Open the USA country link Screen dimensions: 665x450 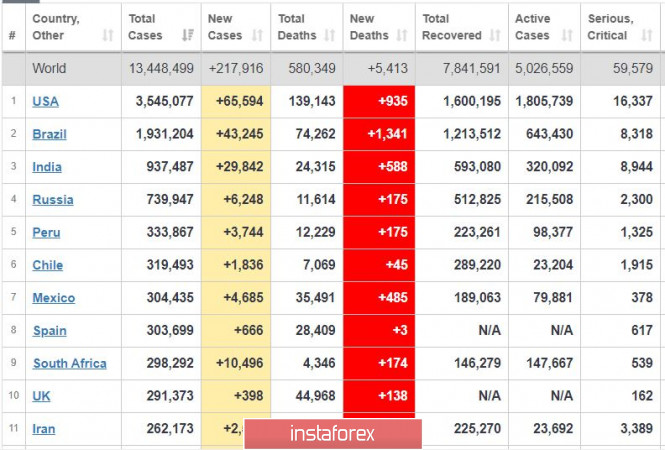coord(46,101)
